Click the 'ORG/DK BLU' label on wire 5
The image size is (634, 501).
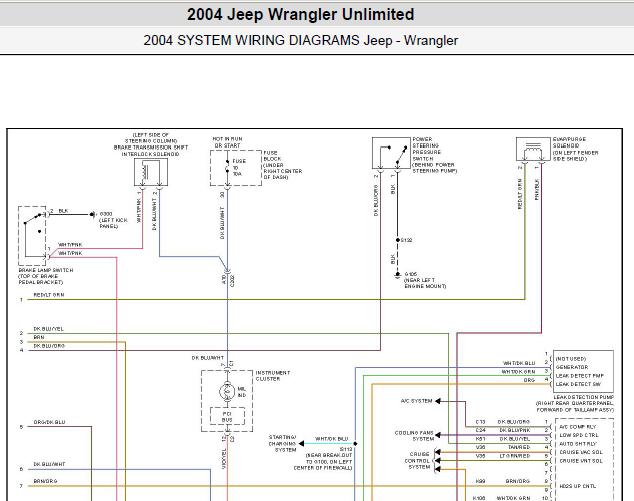(49, 422)
